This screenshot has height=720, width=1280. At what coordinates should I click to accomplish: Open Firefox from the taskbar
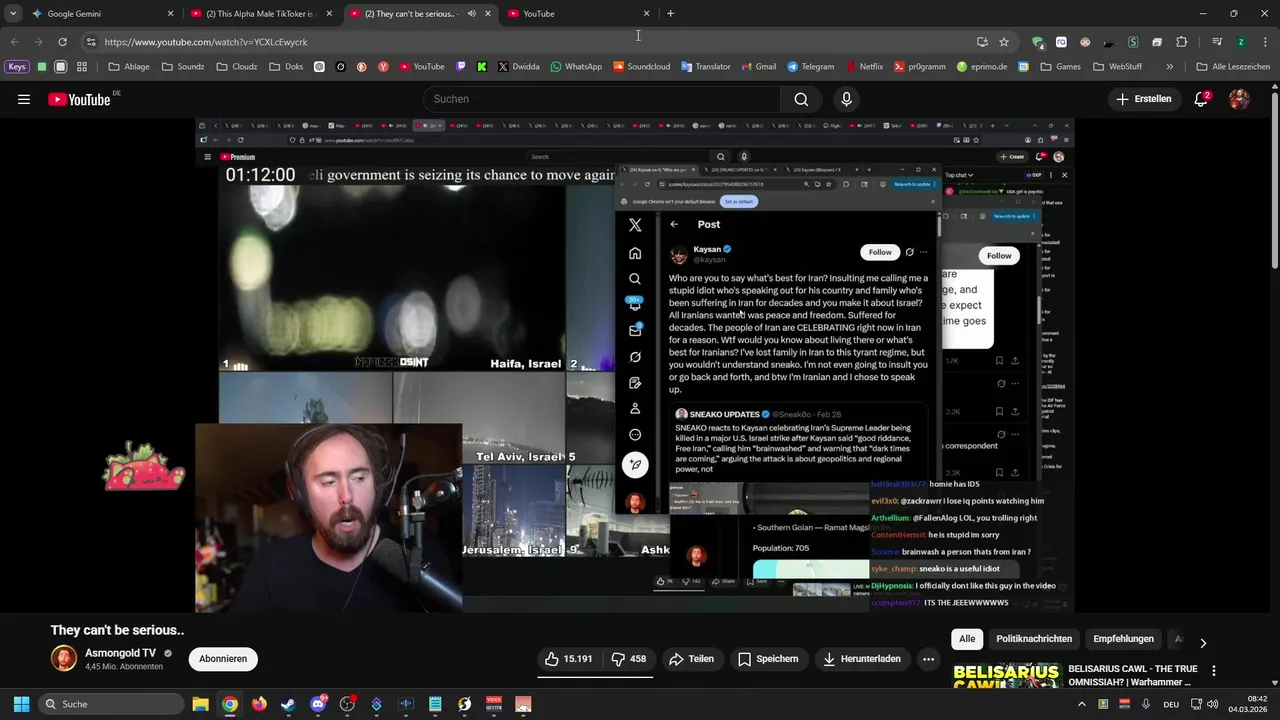259,704
